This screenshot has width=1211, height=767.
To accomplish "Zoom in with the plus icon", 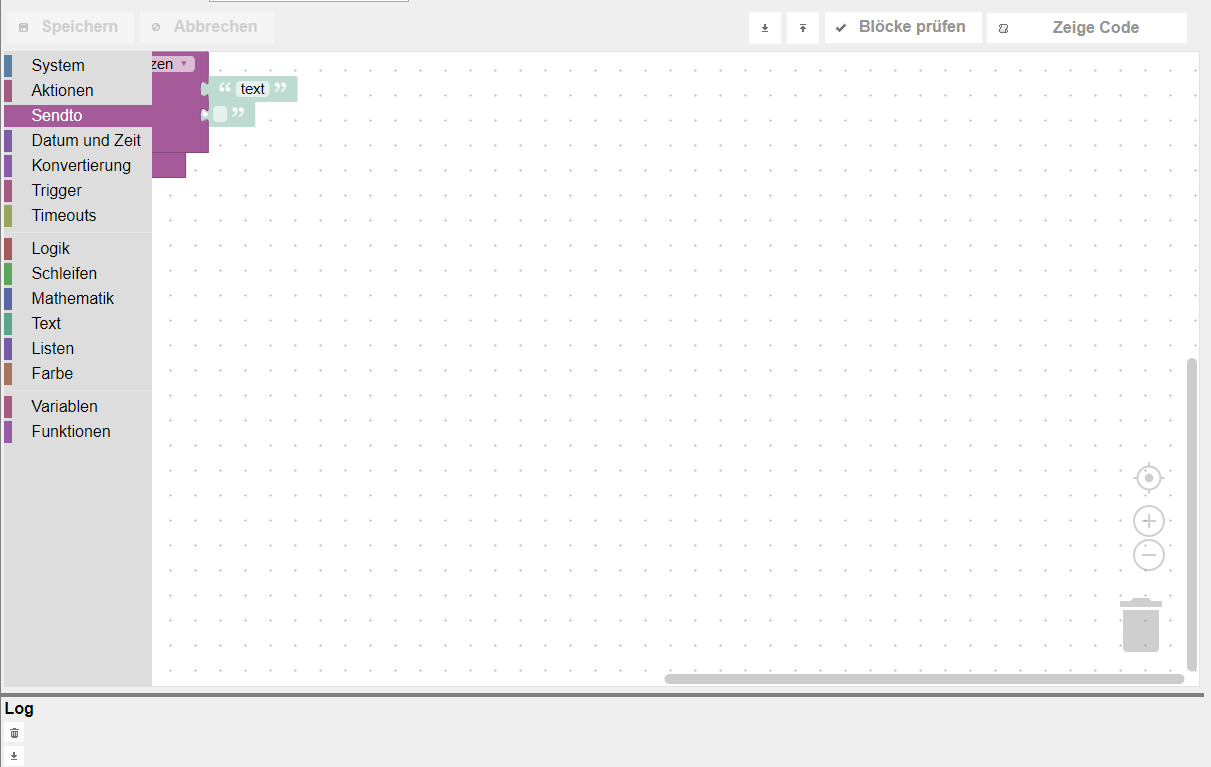I will [x=1148, y=520].
